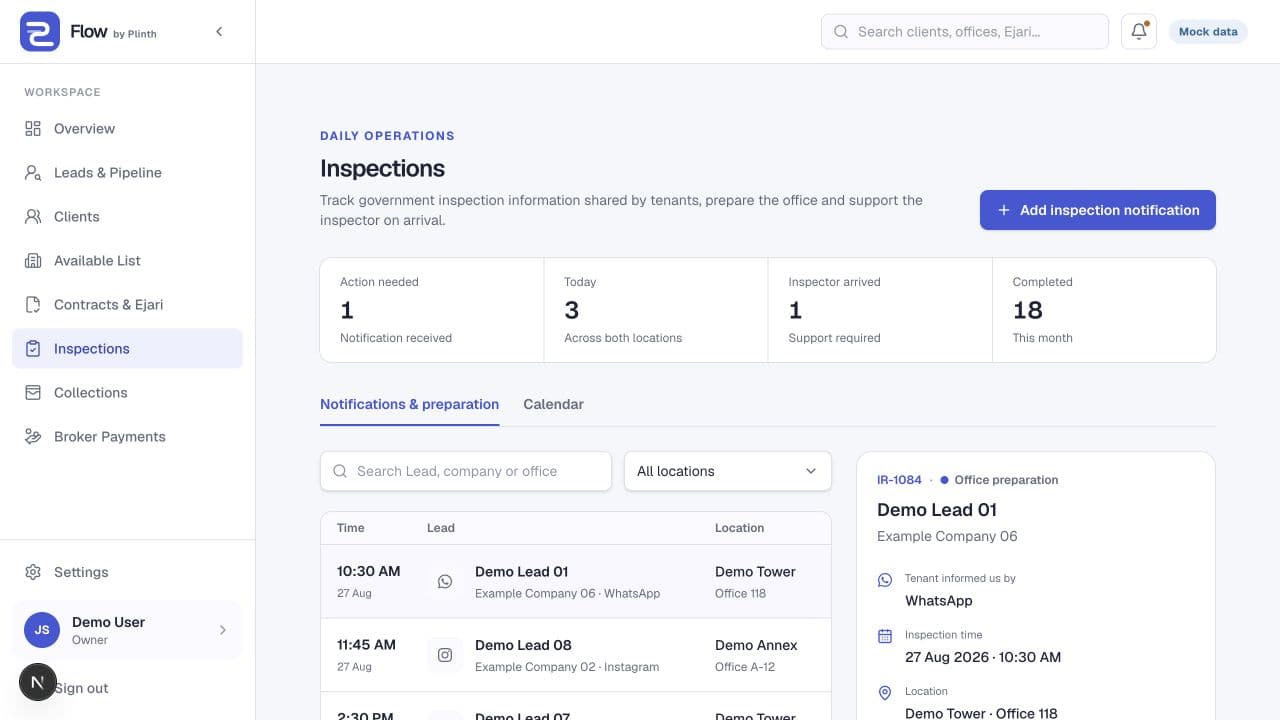Open the Available List sidebar label
Image resolution: width=1280 pixels, height=720 pixels.
click(97, 261)
